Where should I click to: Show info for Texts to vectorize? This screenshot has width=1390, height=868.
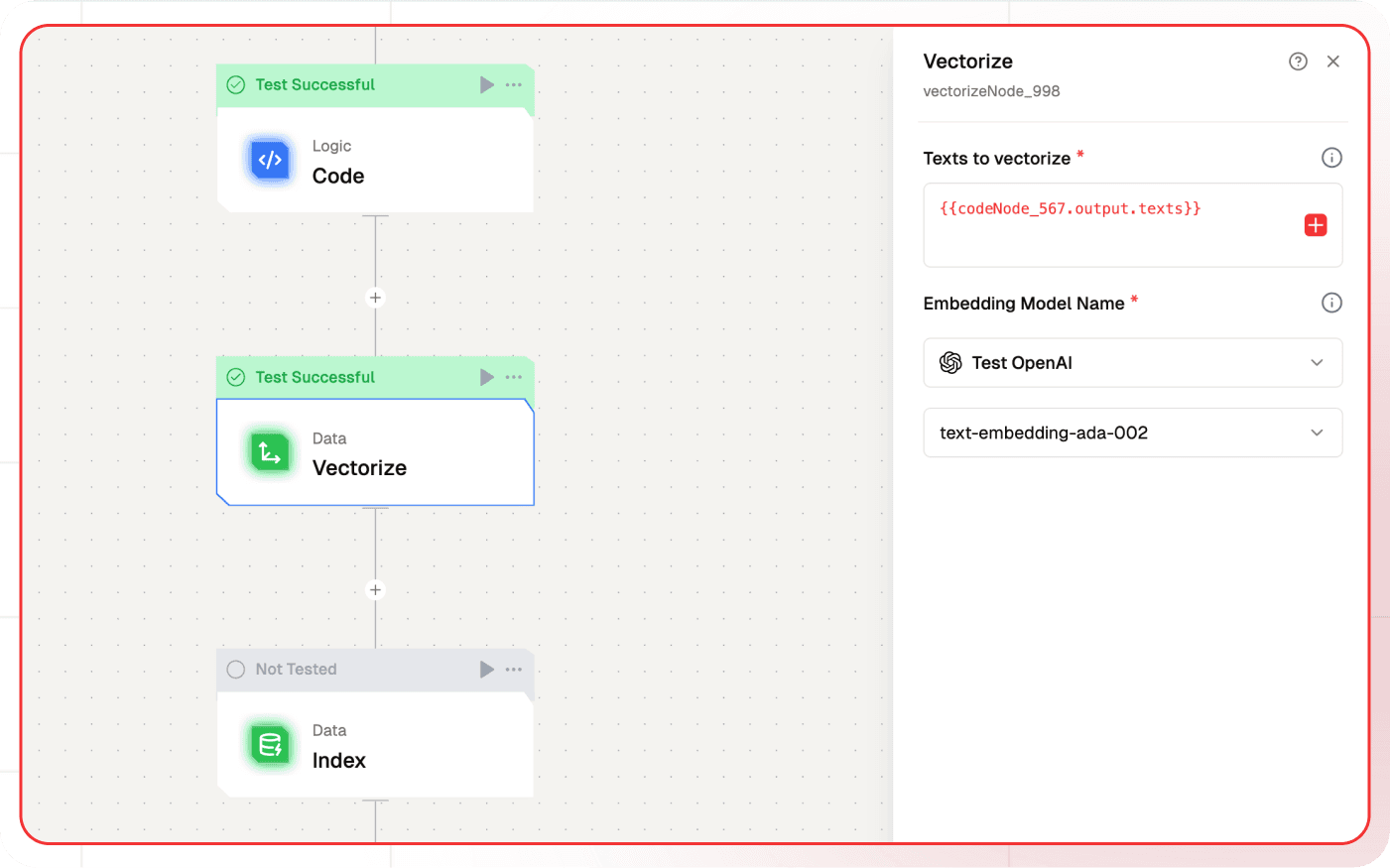[1331, 158]
